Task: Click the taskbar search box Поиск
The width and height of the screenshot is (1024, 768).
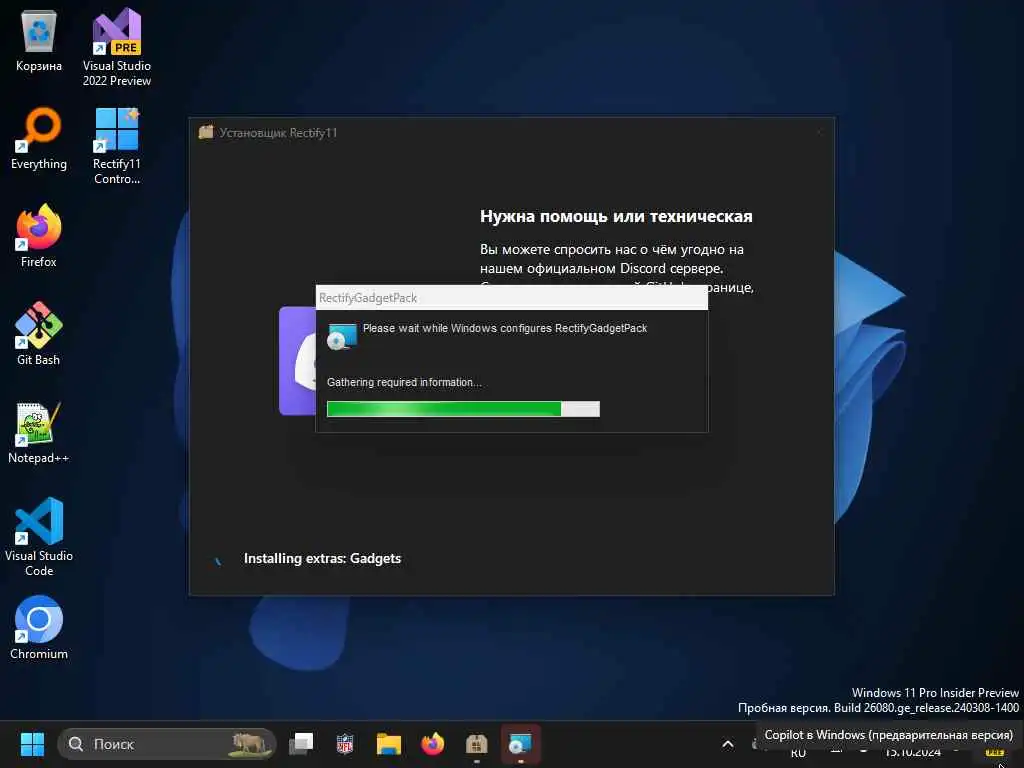Action: 167,744
